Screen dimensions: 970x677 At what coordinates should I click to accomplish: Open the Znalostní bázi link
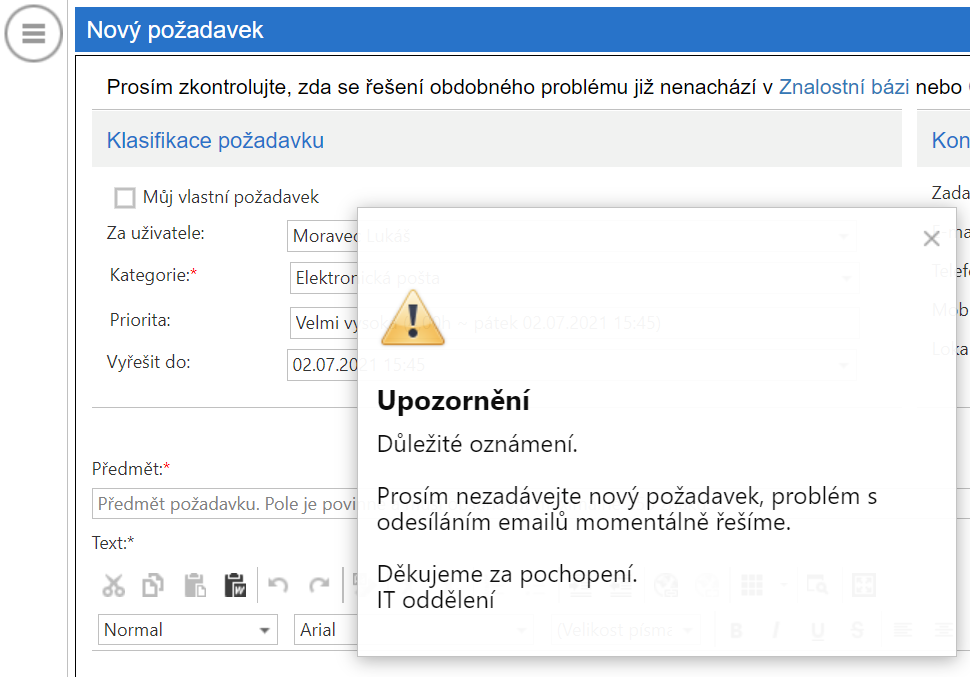[843, 87]
